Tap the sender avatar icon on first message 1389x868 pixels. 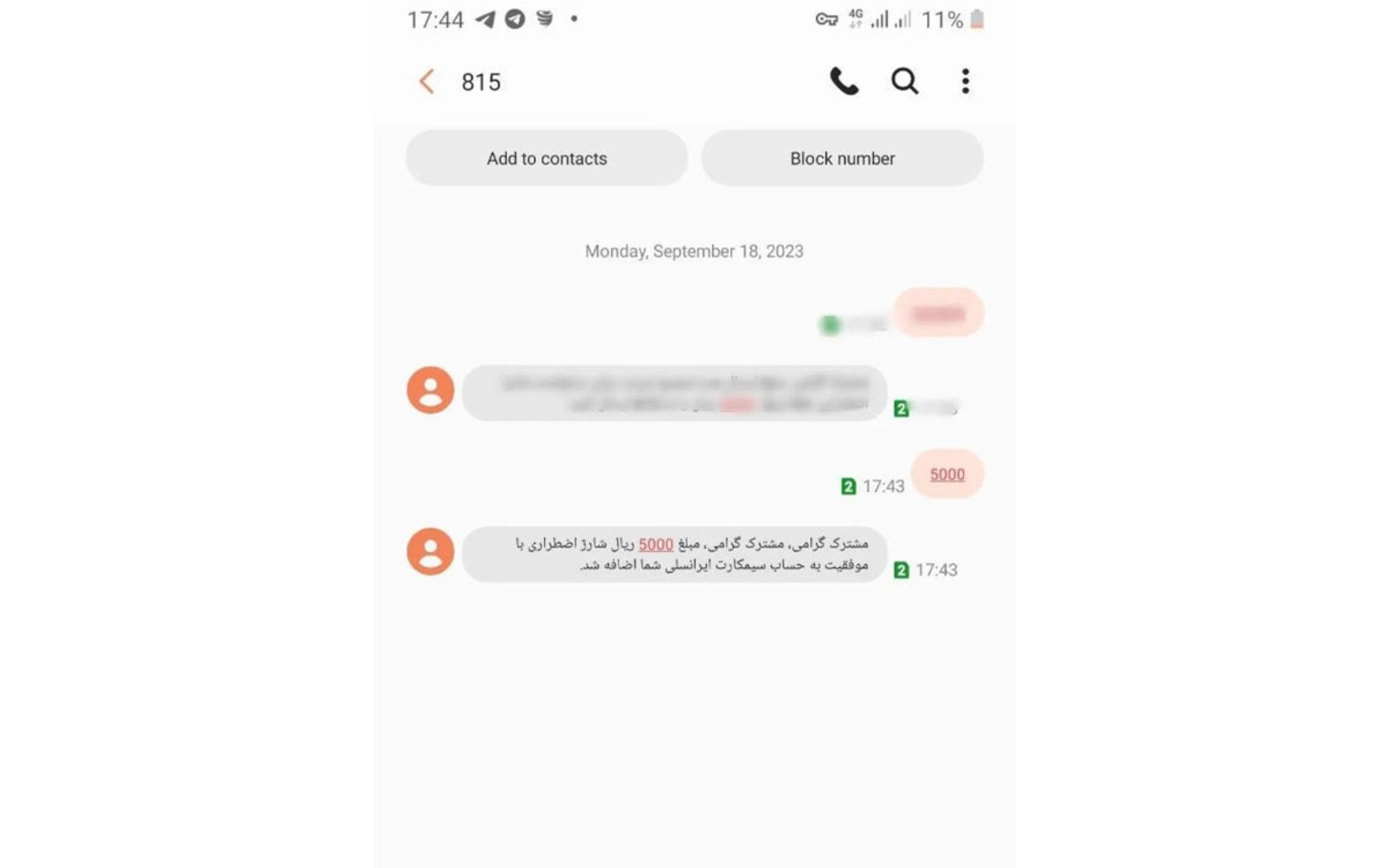point(429,390)
